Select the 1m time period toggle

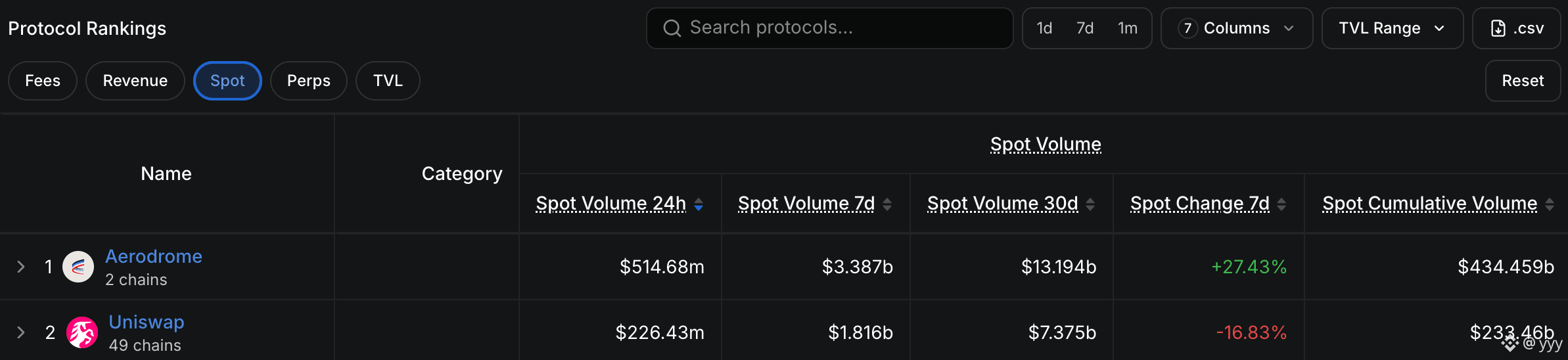(x=1128, y=28)
